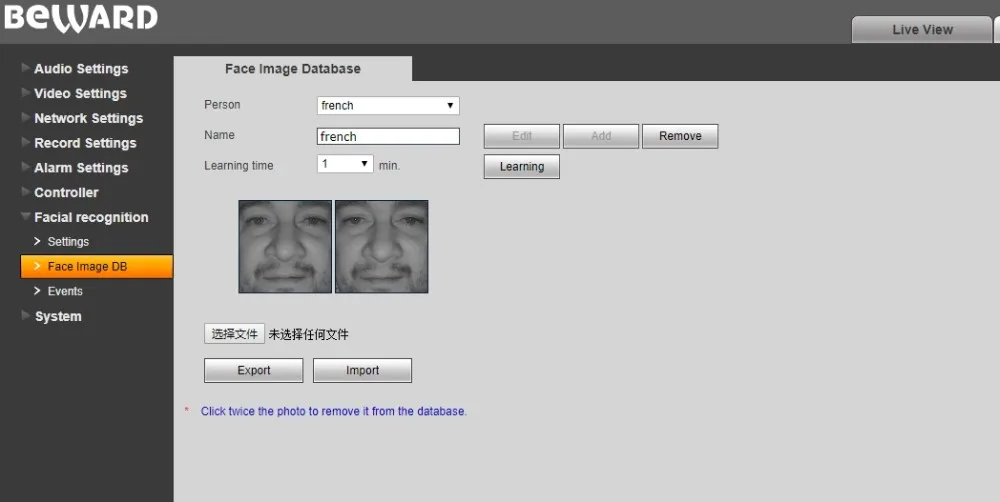Open the Record Settings menu
The width and height of the screenshot is (1000, 502).
click(x=85, y=143)
